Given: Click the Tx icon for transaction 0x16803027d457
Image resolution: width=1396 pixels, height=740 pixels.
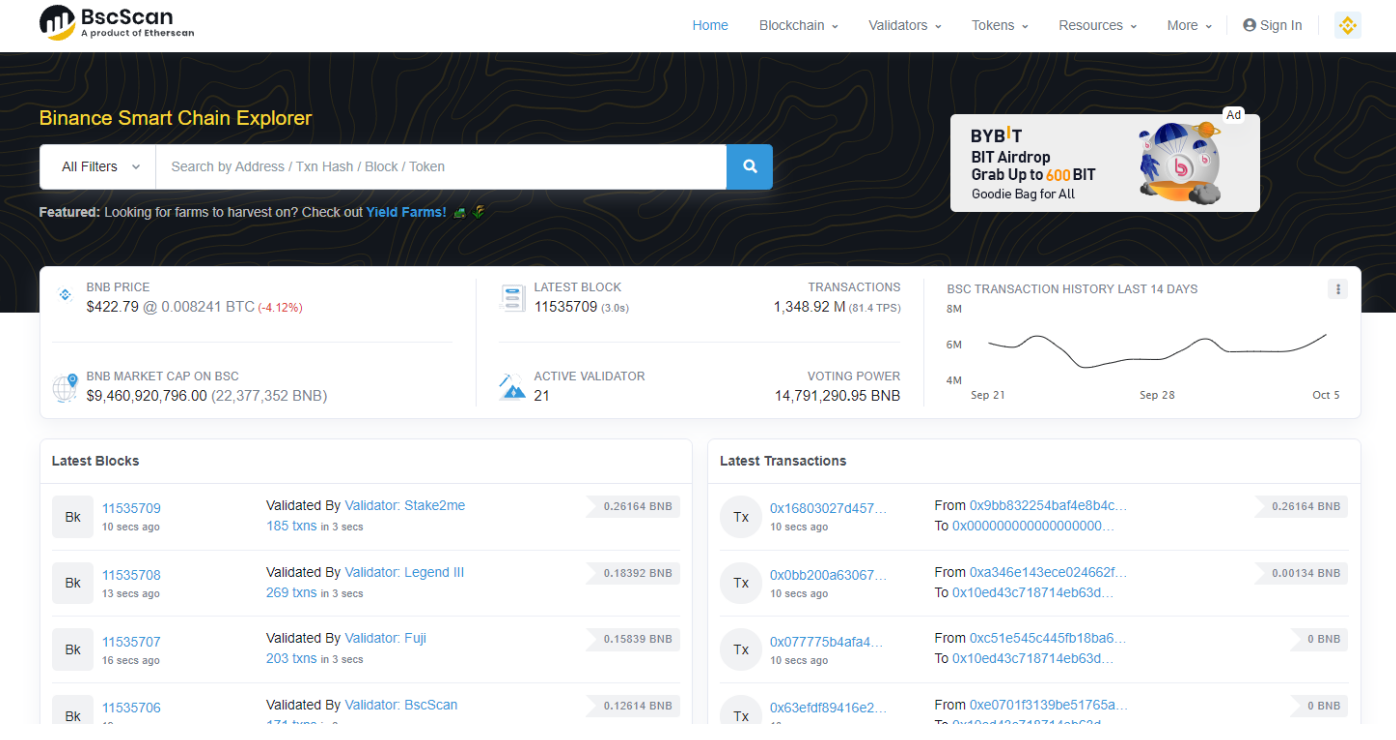Looking at the screenshot, I should (741, 517).
